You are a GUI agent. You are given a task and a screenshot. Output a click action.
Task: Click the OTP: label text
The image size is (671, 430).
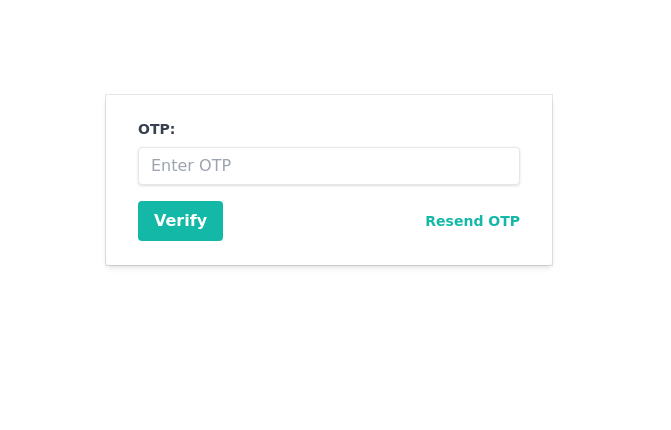[x=156, y=129]
